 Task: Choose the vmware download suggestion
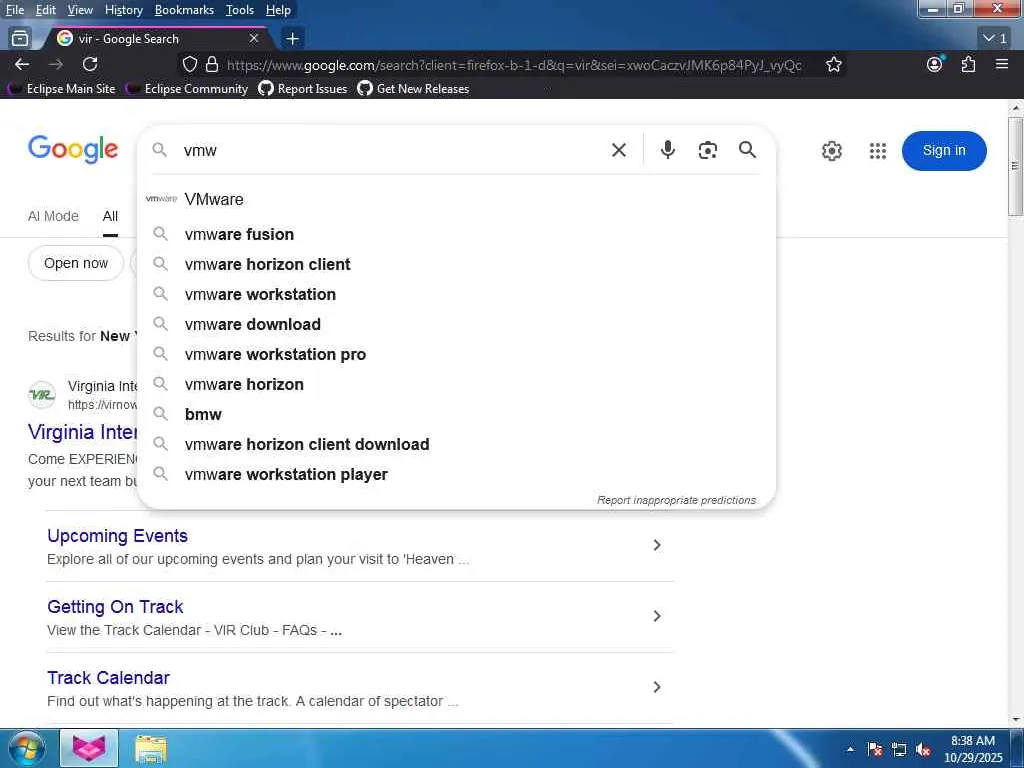456,325
